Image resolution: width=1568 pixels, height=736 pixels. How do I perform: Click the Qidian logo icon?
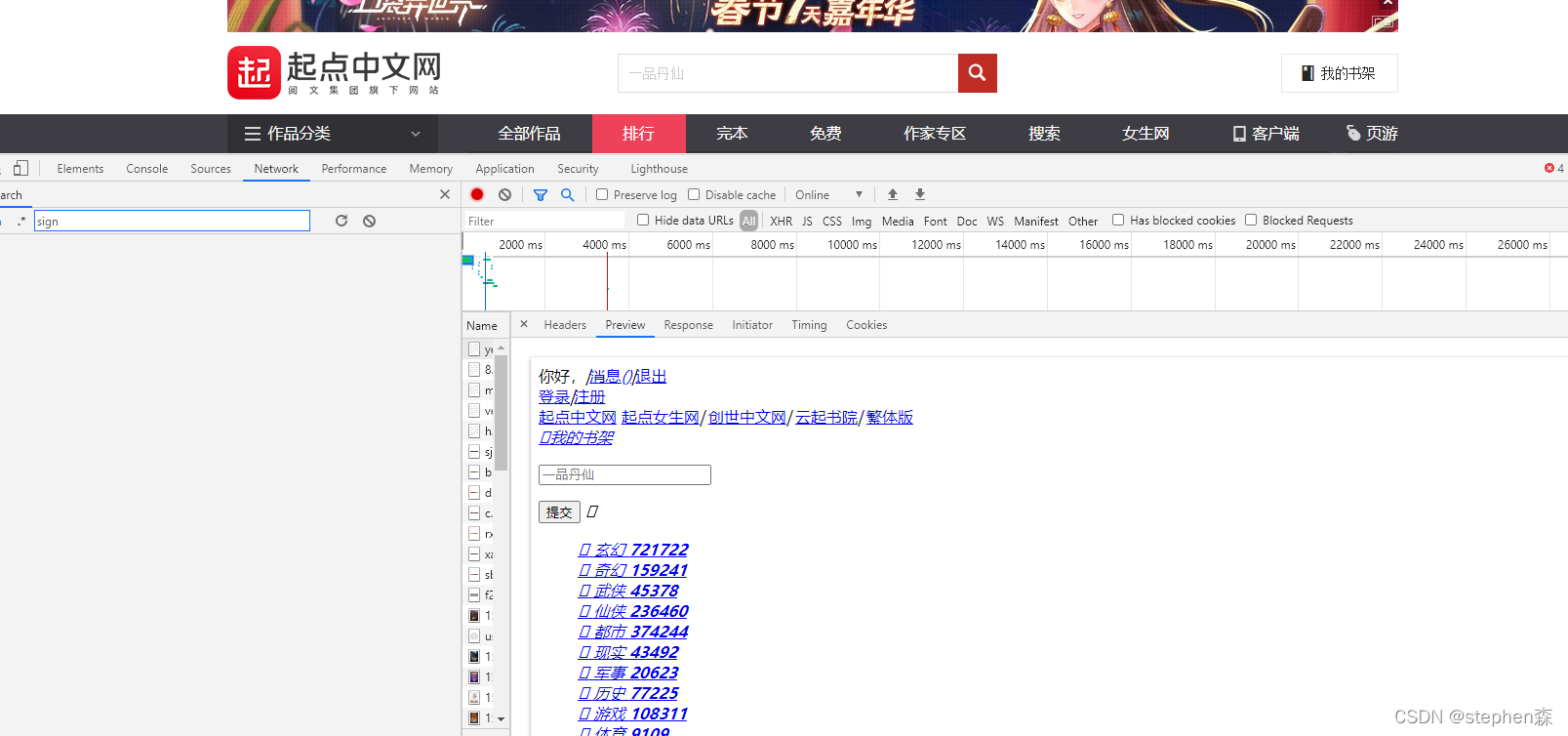[254, 72]
